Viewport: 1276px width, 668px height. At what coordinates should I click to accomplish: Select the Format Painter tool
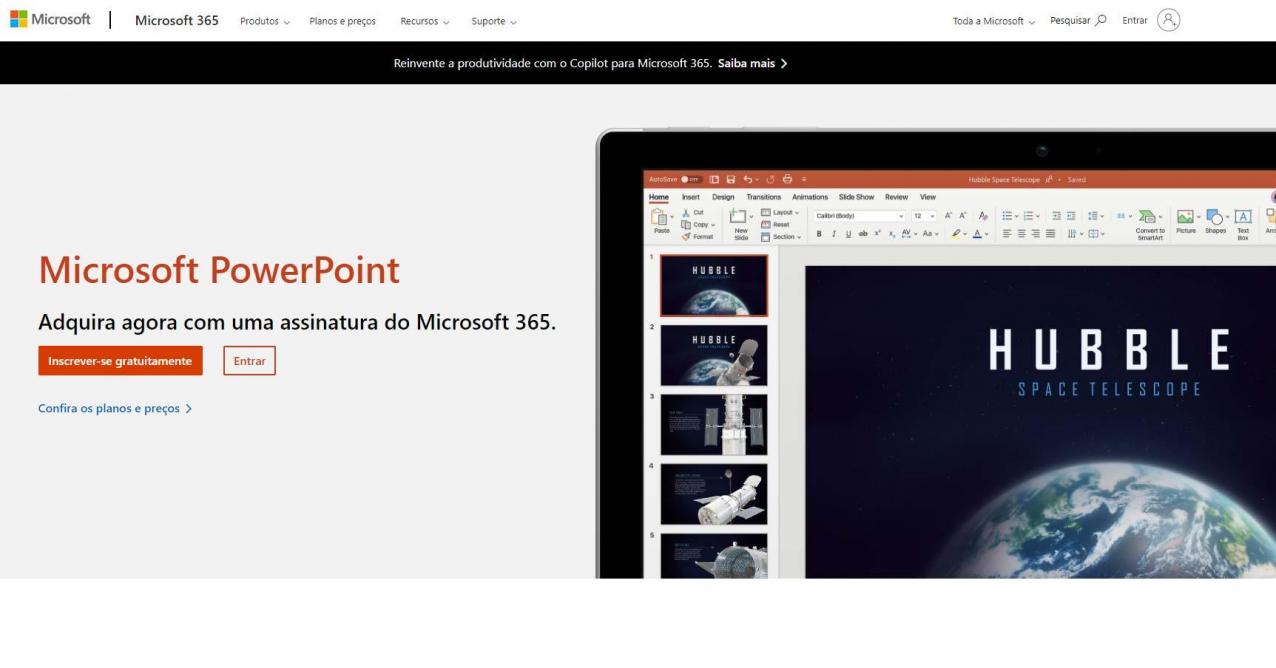[x=698, y=236]
